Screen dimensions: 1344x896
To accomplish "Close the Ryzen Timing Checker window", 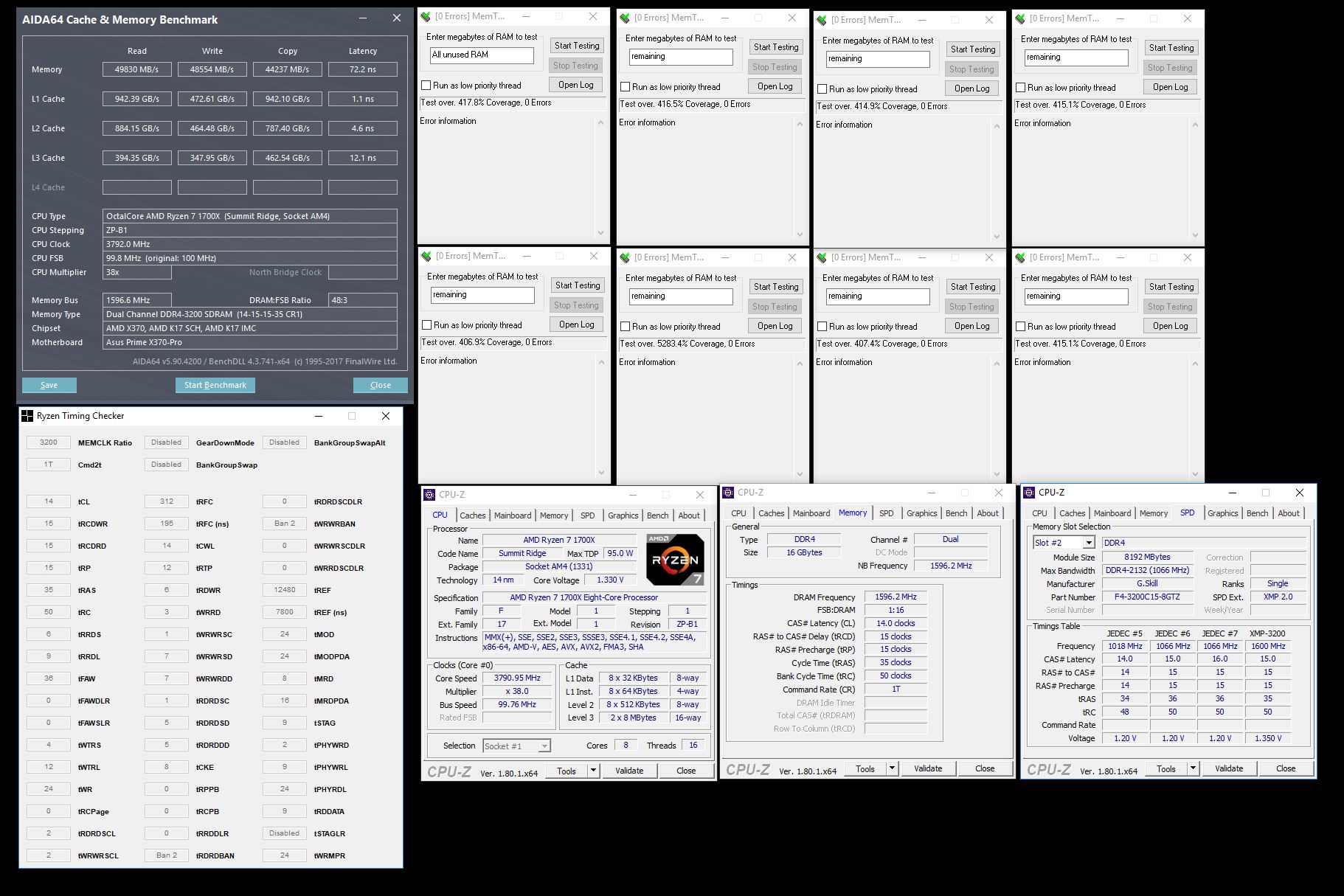I will click(386, 416).
